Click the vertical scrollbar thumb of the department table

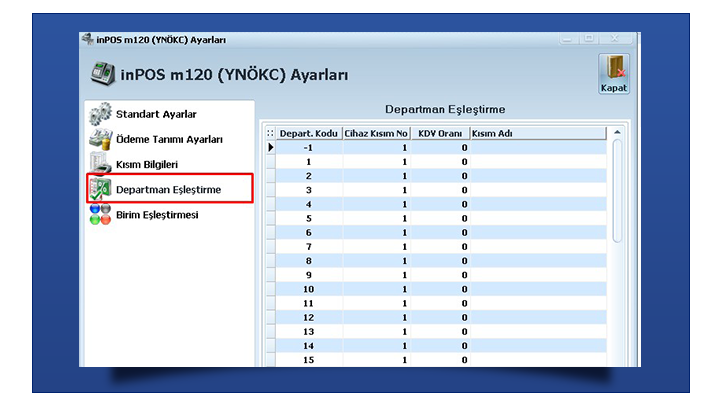click(x=617, y=191)
